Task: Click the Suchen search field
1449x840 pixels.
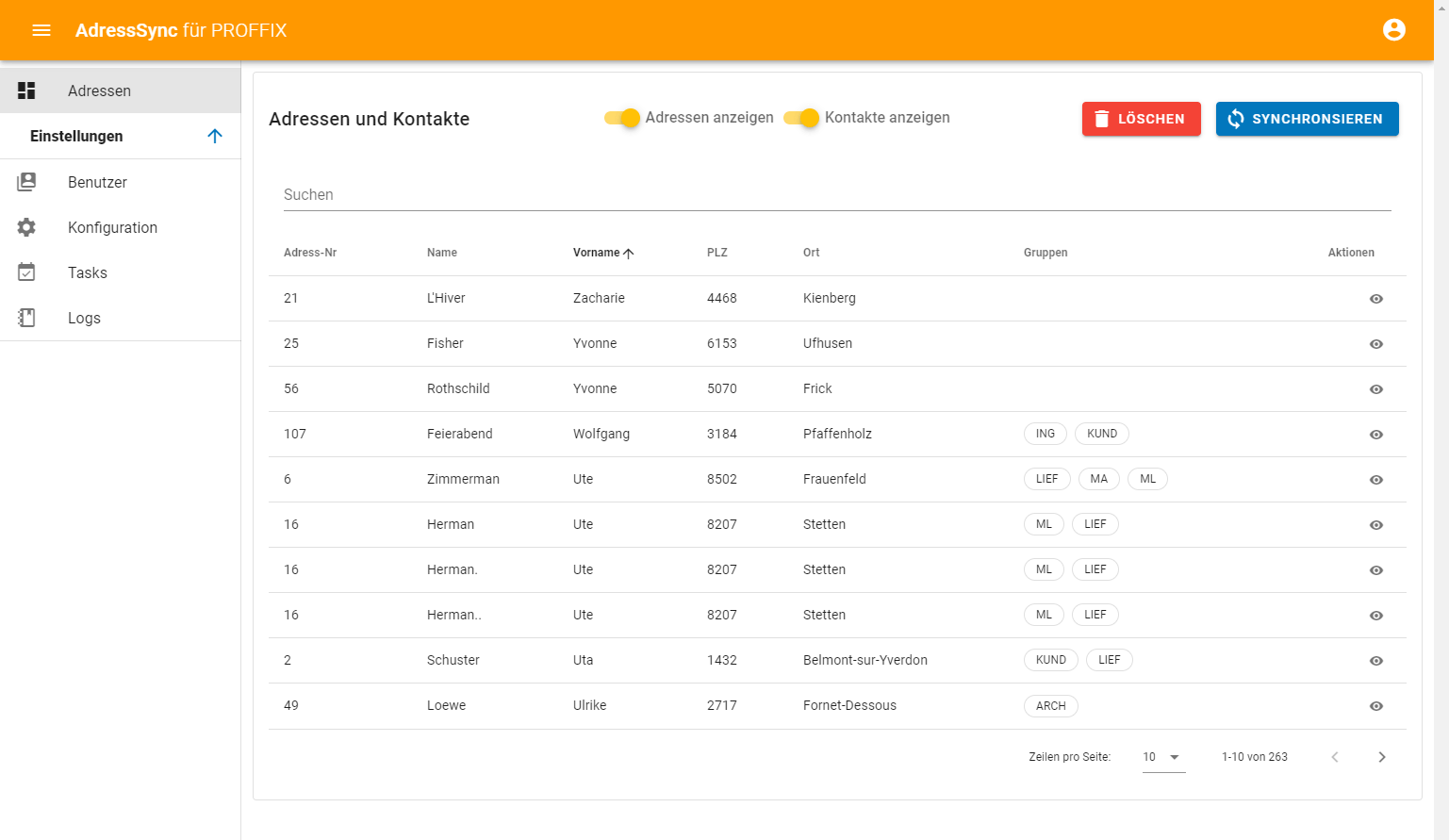Action: point(836,195)
